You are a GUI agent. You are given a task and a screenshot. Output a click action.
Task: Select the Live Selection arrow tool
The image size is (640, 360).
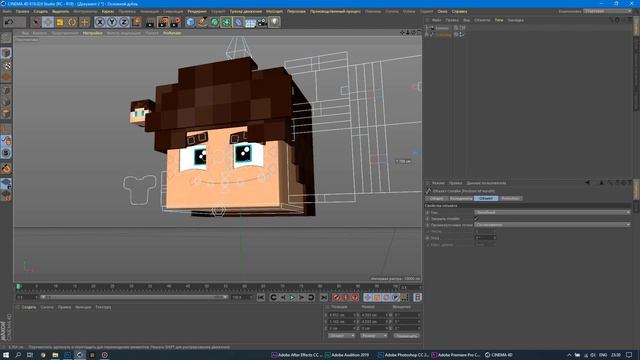(x=36, y=22)
